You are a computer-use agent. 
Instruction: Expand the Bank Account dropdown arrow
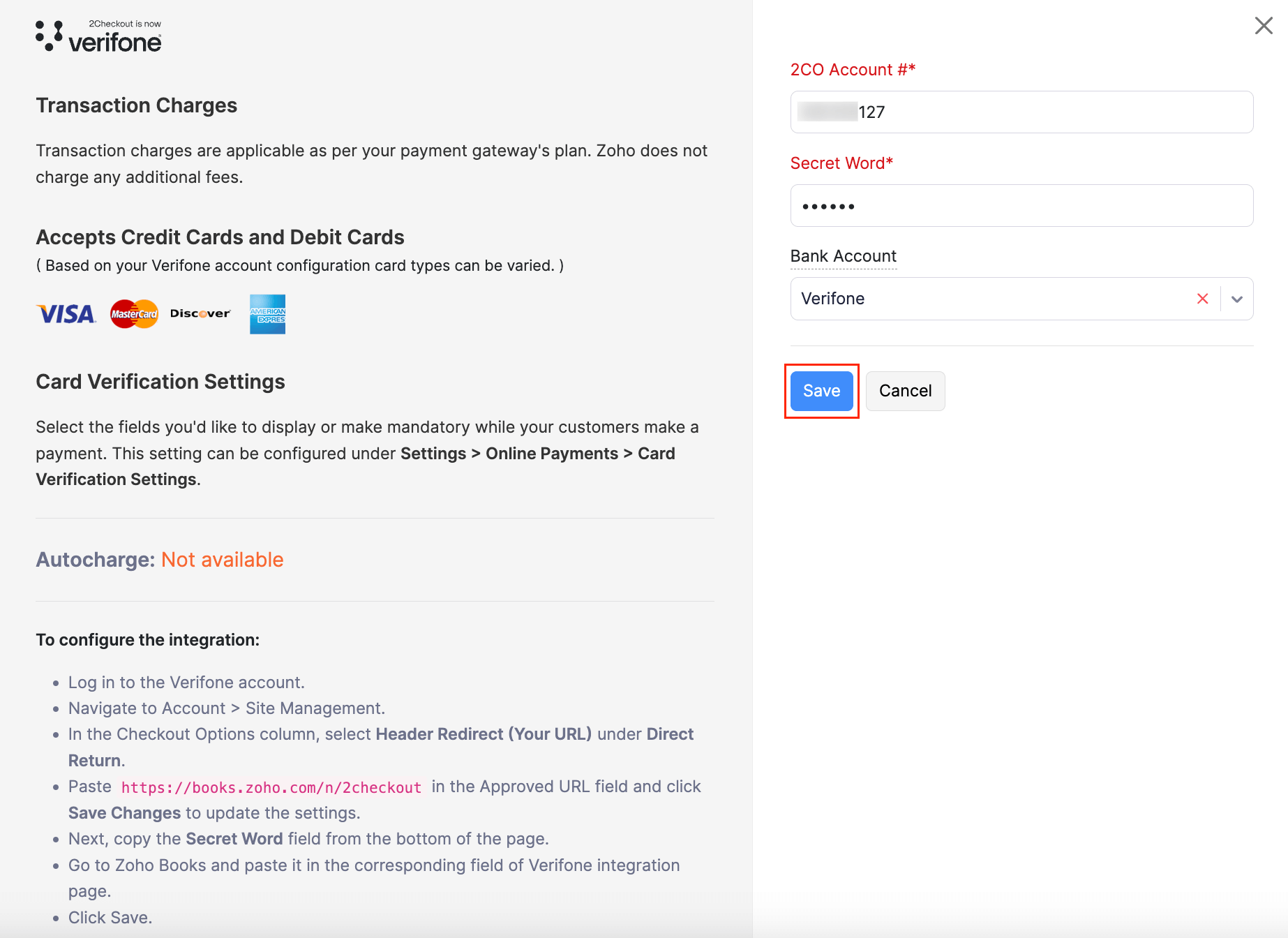1236,299
